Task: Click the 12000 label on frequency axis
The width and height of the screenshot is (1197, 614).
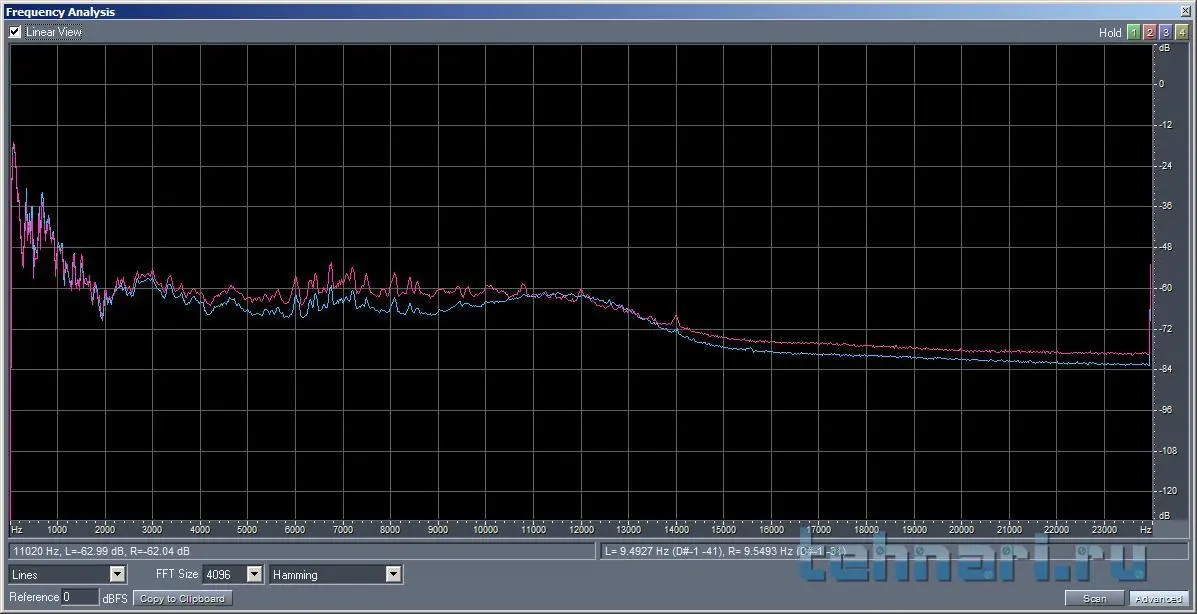Action: tap(581, 529)
